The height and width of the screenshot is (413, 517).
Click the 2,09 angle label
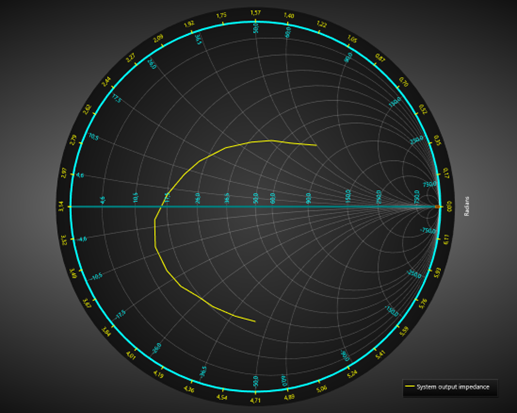[158, 39]
